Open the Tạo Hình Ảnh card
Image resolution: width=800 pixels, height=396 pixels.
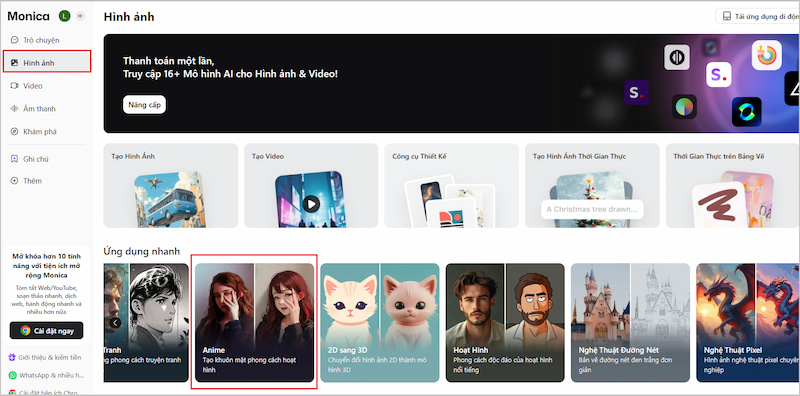[170, 185]
